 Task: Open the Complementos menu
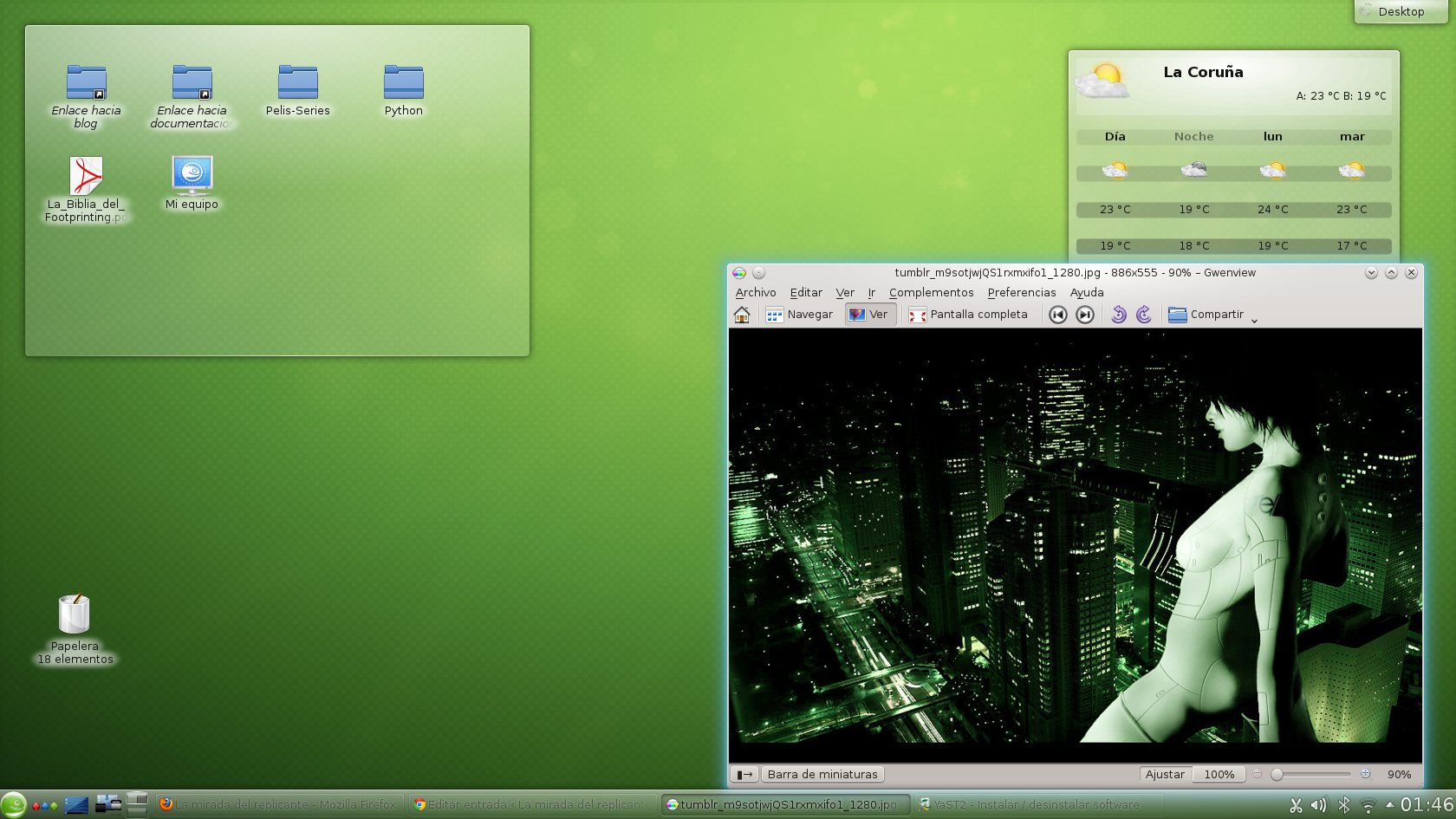pyautogui.click(x=932, y=292)
